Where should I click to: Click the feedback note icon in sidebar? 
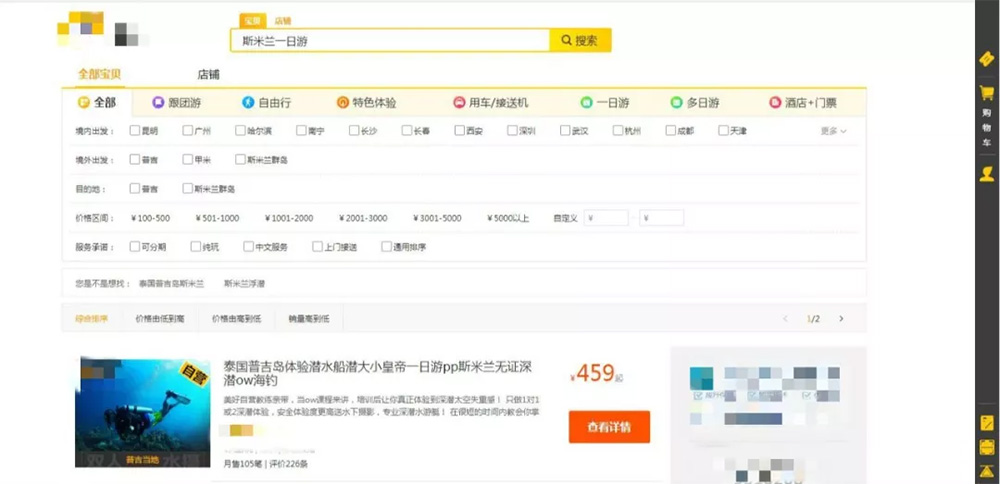(986, 422)
